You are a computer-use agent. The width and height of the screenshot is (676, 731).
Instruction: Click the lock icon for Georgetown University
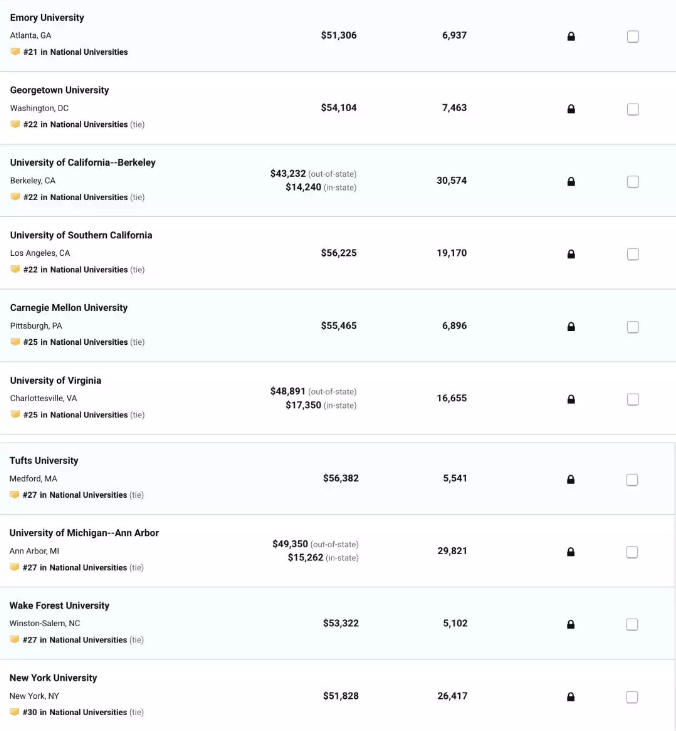pyautogui.click(x=571, y=109)
